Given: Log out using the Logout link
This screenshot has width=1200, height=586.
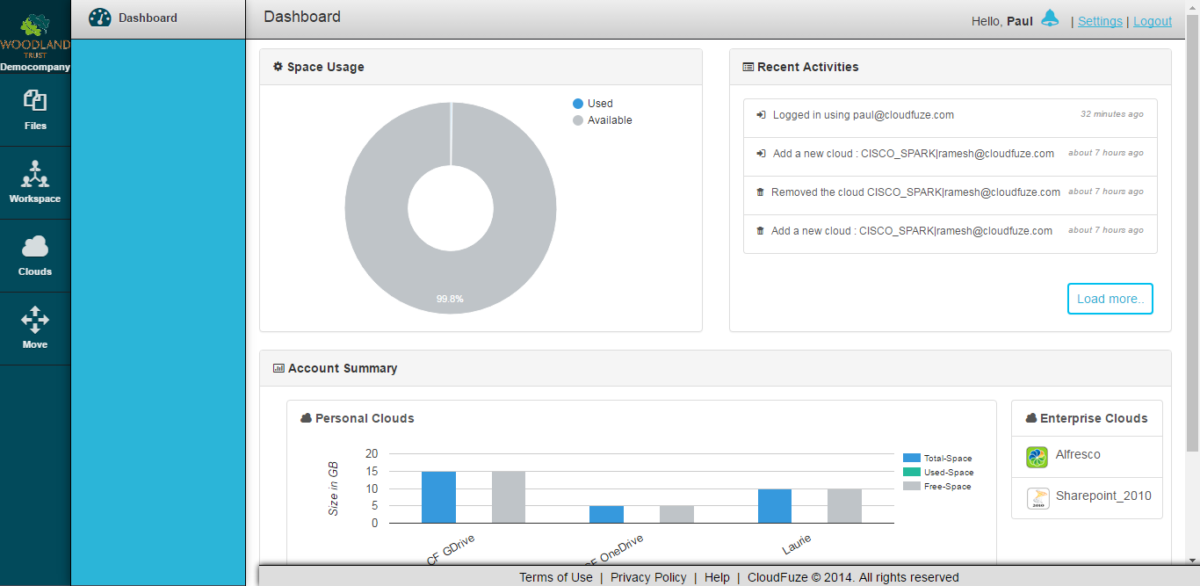Looking at the screenshot, I should coord(1152,20).
